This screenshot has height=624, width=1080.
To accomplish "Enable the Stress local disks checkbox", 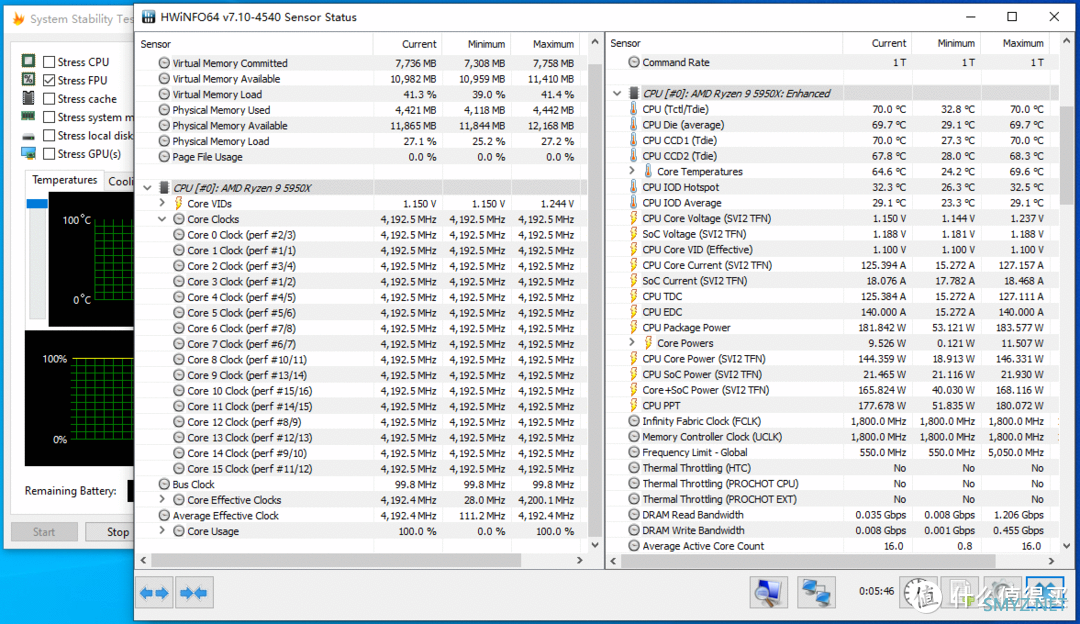I will click(49, 136).
